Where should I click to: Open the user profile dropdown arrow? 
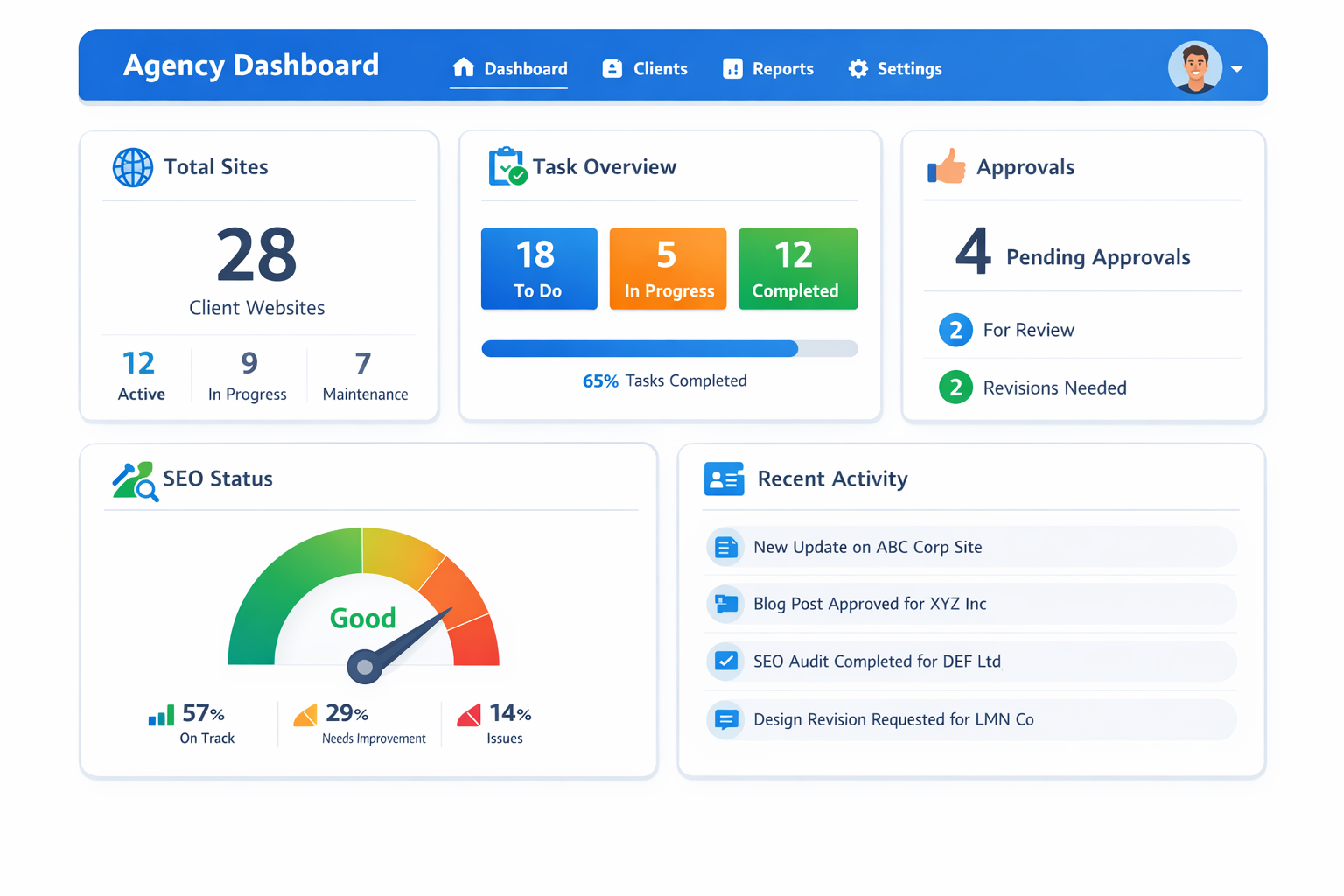[x=1236, y=68]
